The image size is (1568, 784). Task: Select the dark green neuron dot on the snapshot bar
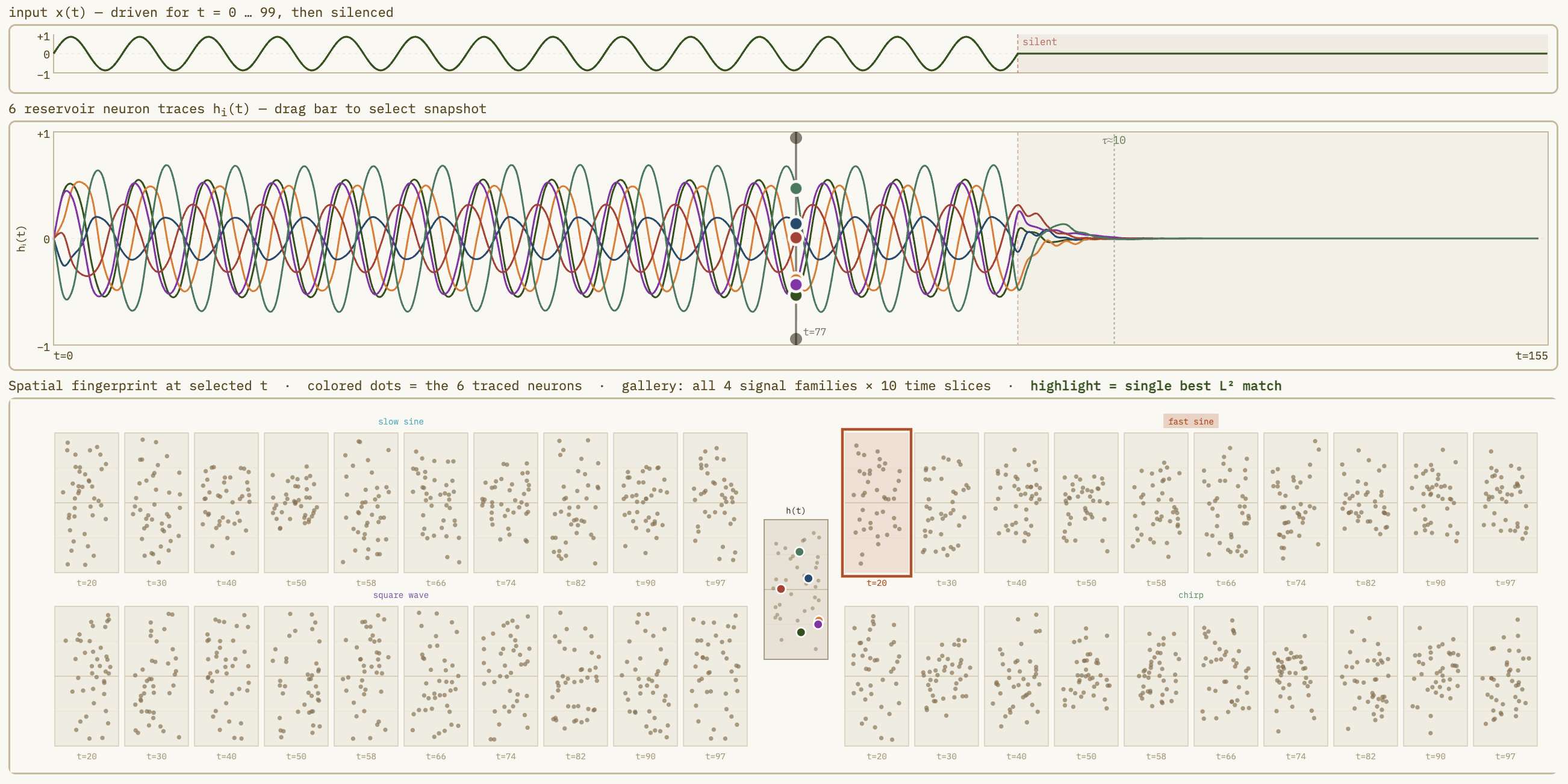[796, 298]
